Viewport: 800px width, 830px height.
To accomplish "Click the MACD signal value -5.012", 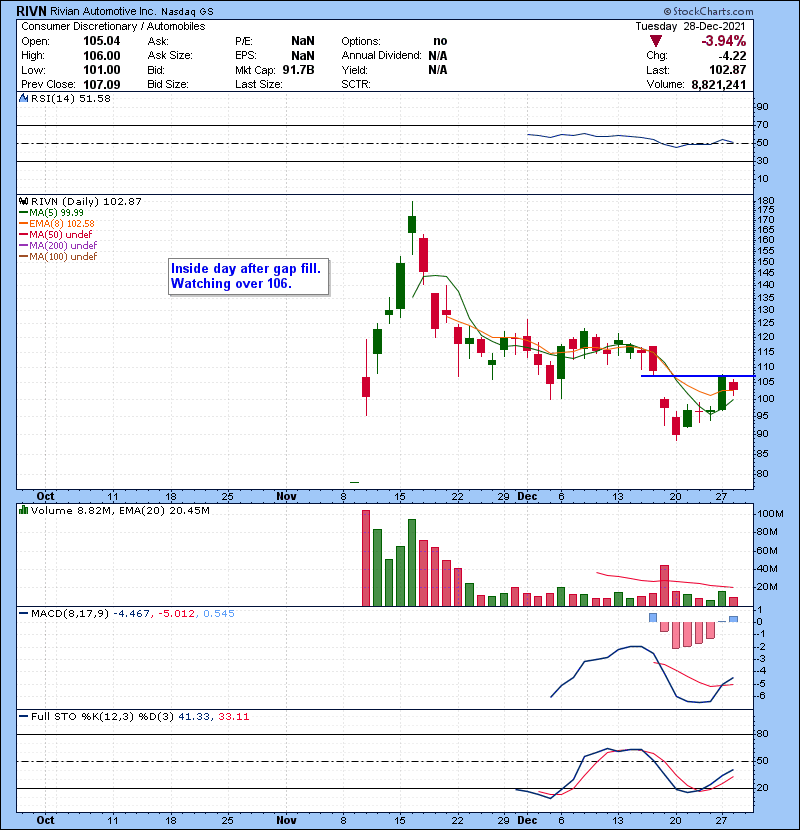I will 177,614.
